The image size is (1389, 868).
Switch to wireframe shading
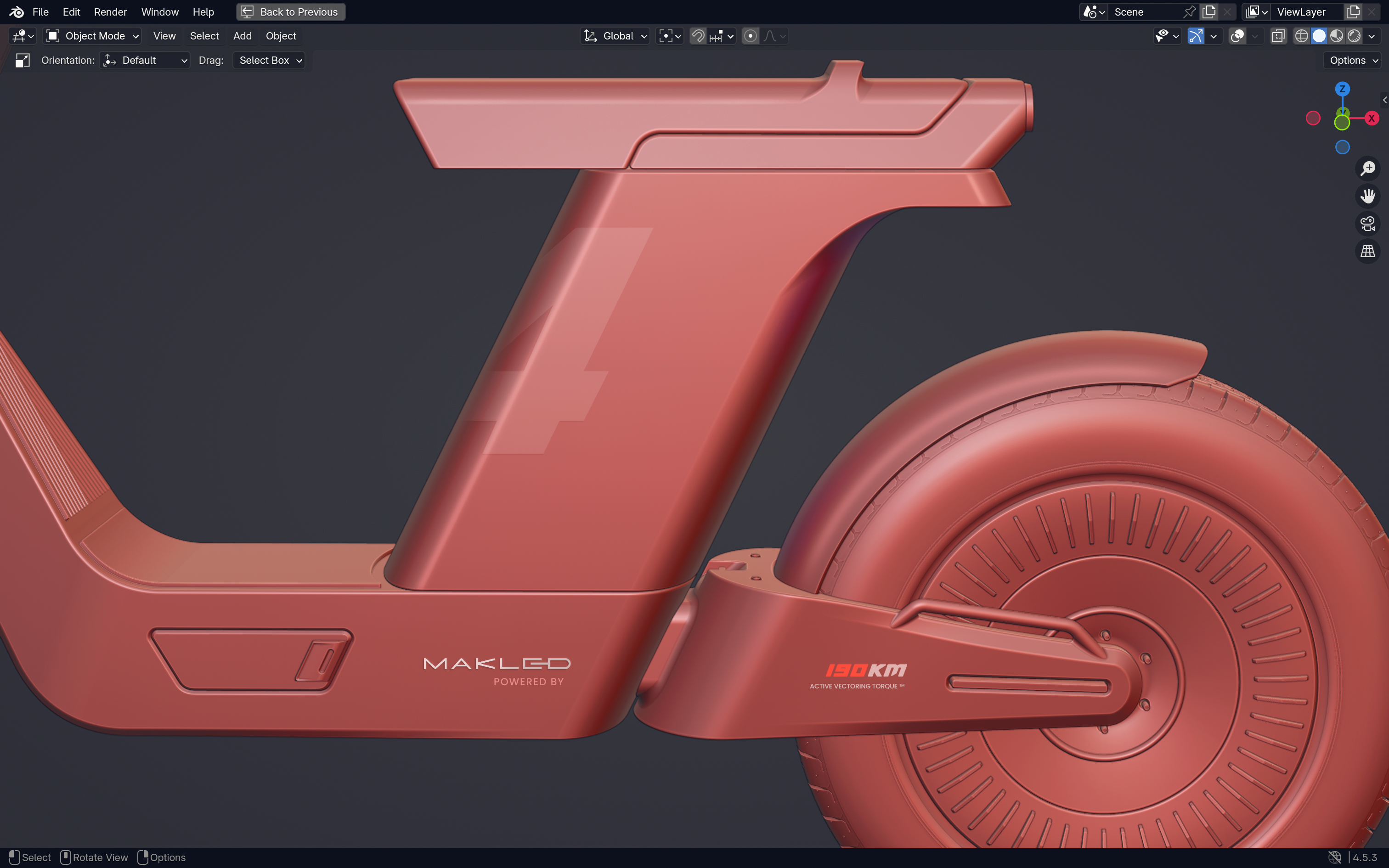point(1301,36)
